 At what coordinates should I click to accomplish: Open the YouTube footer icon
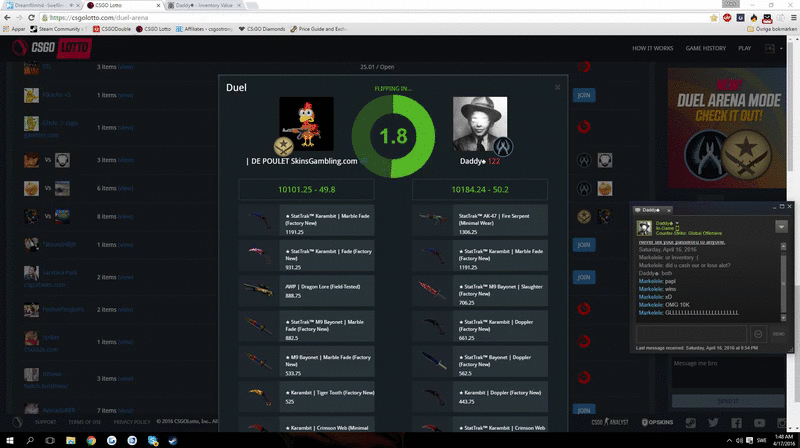point(759,422)
